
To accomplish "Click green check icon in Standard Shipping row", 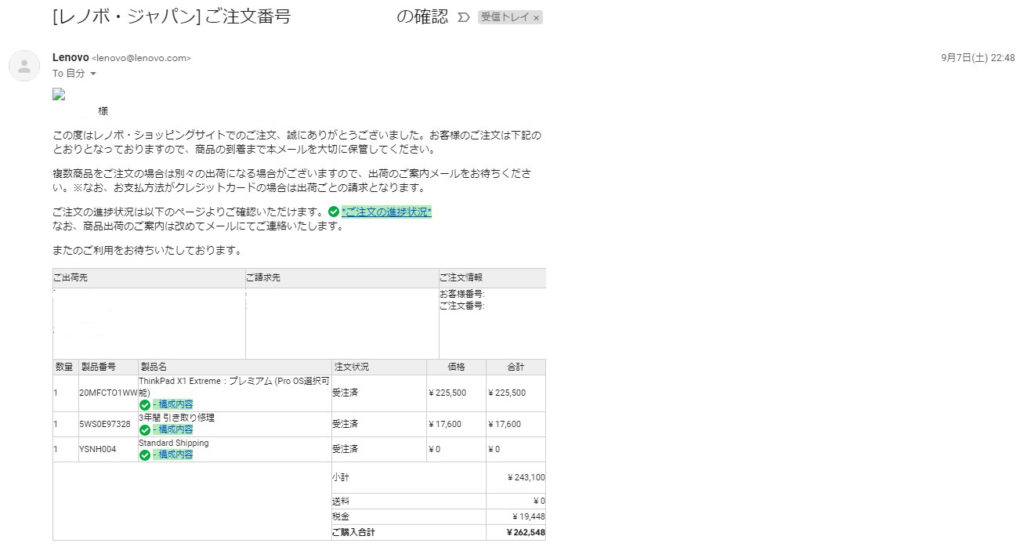I will (145, 455).
